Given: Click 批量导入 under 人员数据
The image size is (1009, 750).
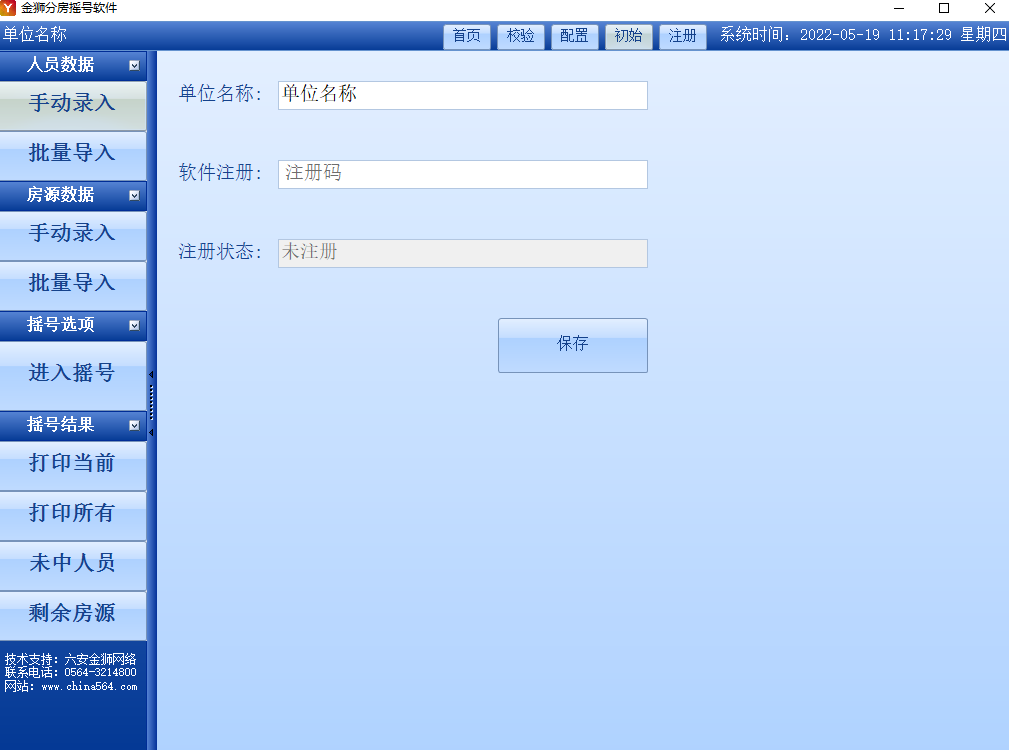Looking at the screenshot, I should click(73, 154).
